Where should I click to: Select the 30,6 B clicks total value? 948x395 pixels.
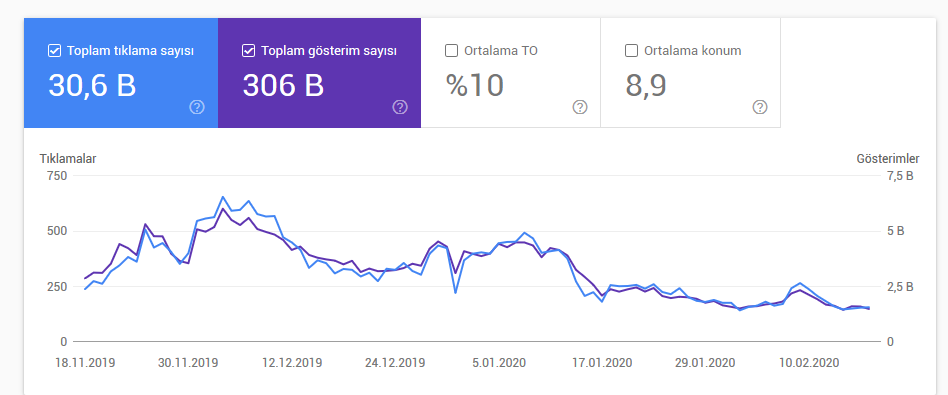tap(92, 86)
